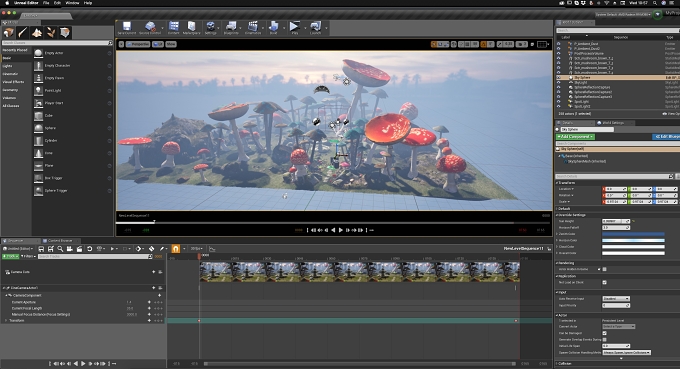680x369 pixels.
Task: Click the Cloud Color white swatch
Action: (x=633, y=247)
